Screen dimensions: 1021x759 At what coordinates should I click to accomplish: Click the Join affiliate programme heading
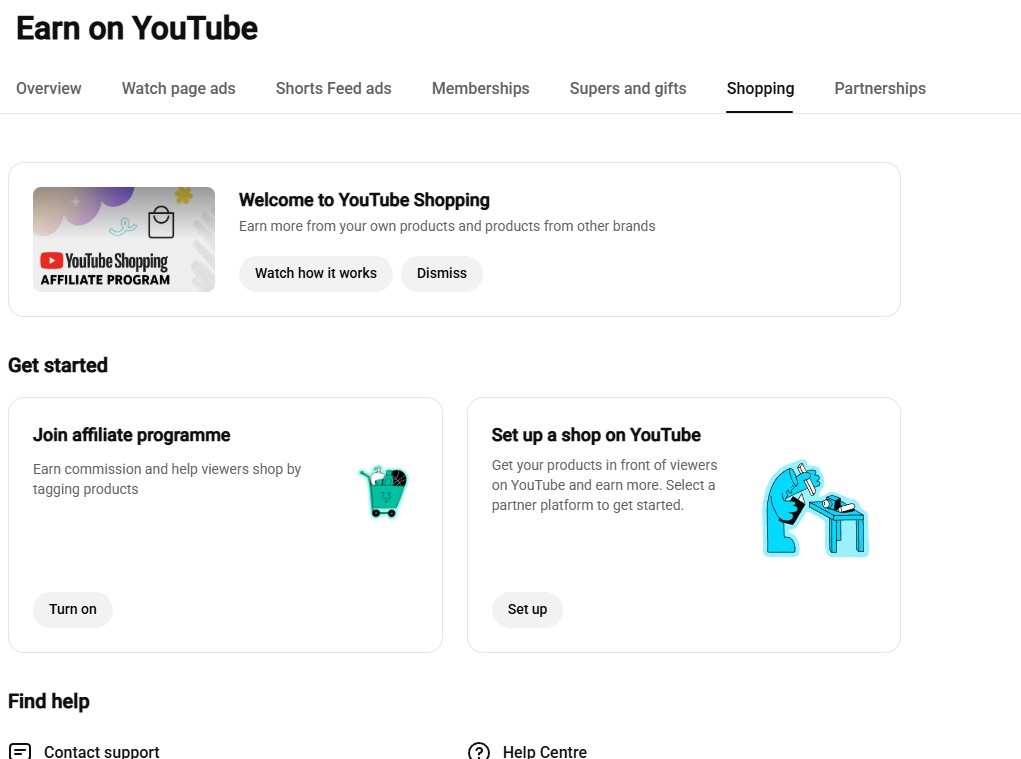[x=132, y=435]
